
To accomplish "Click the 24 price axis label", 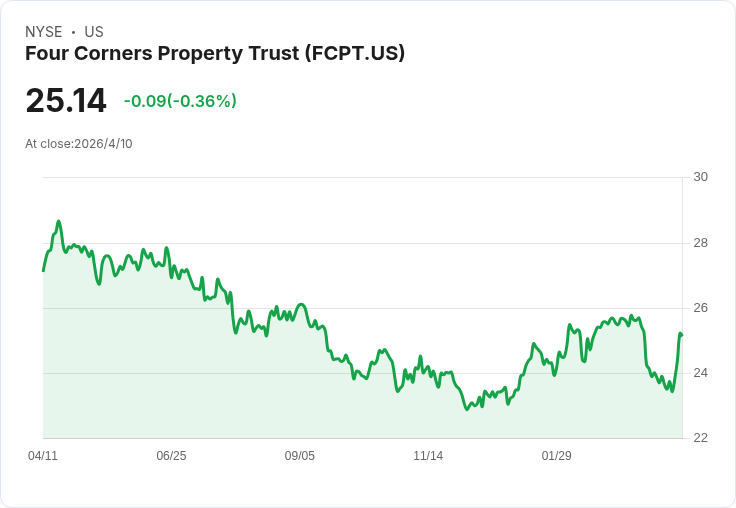I will pyautogui.click(x=701, y=373).
